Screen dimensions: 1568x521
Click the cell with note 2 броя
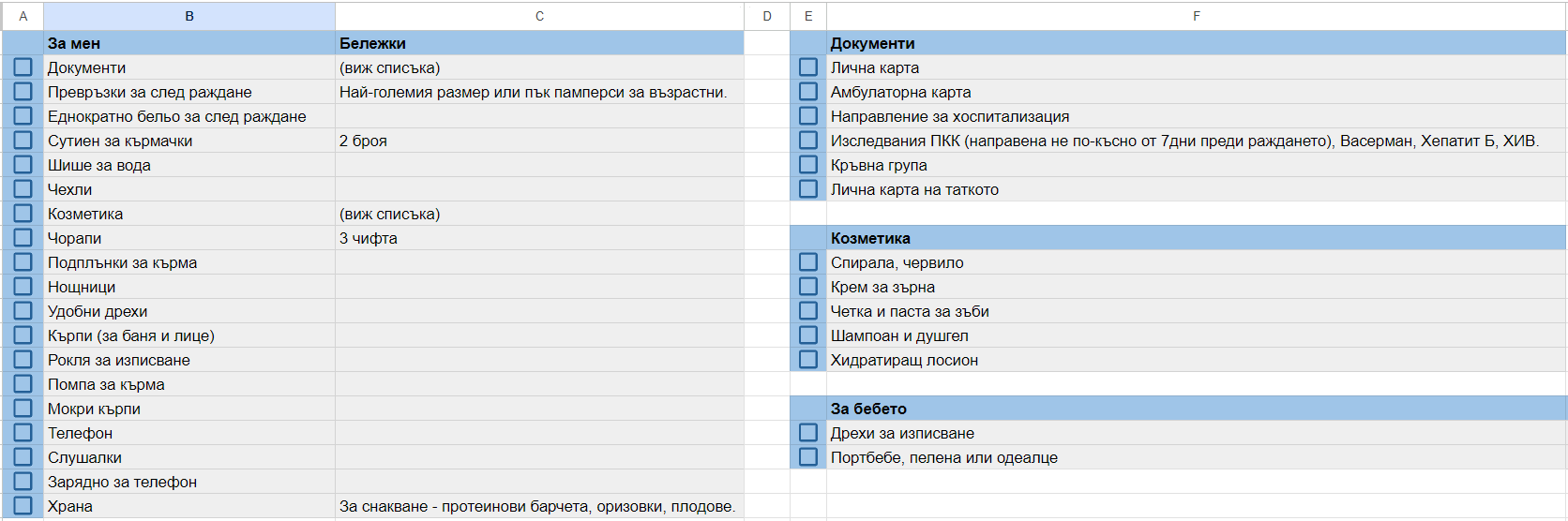[x=539, y=141]
